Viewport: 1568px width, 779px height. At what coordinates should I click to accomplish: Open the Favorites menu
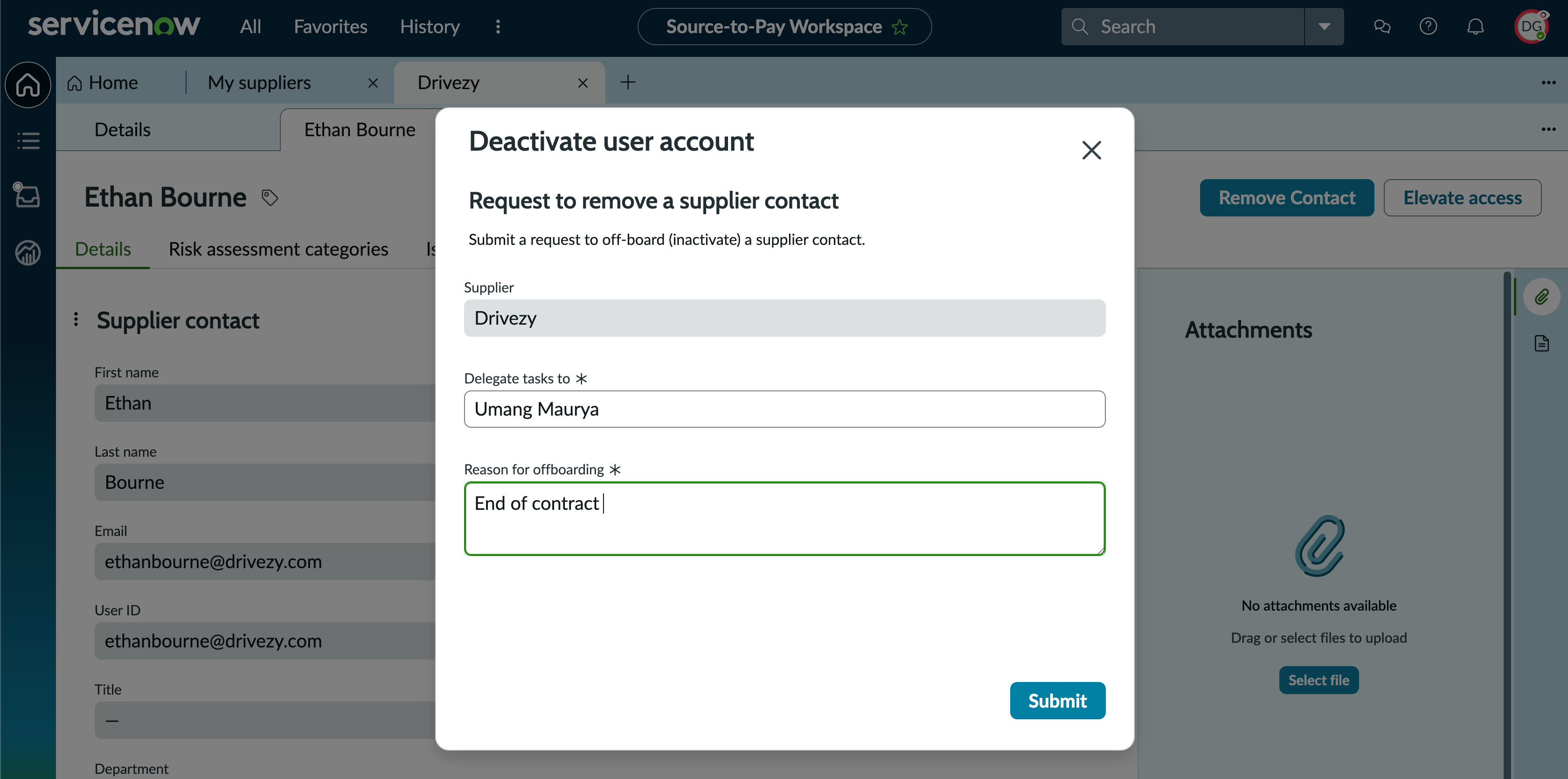click(x=331, y=26)
